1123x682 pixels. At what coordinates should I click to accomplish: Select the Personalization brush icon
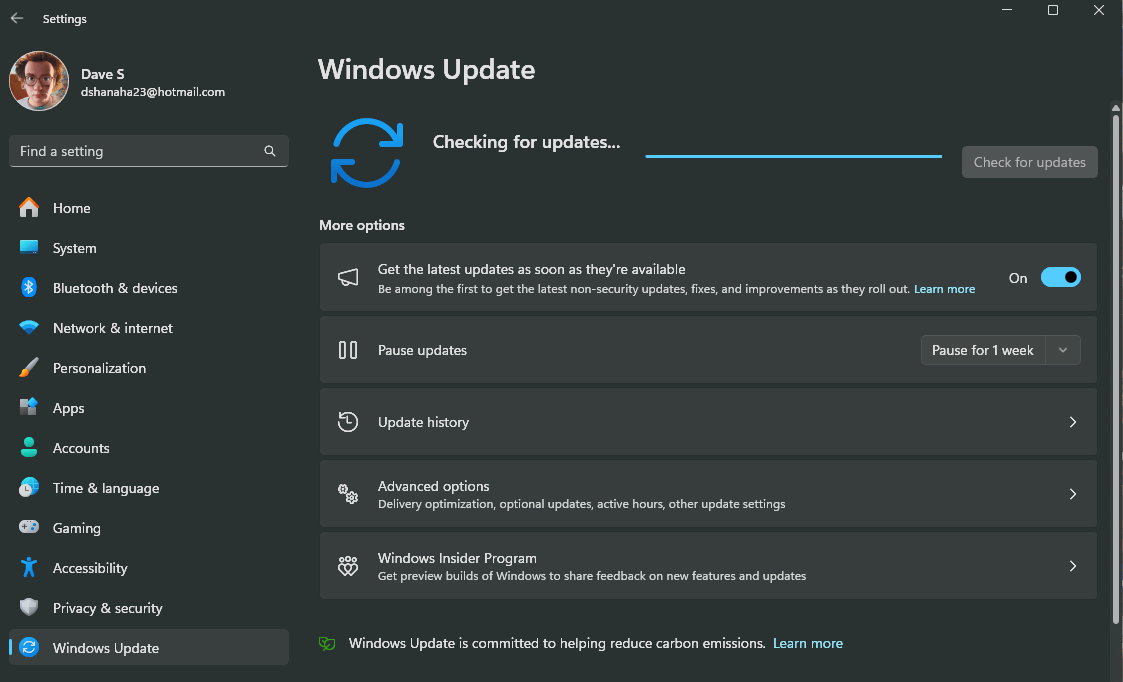click(28, 367)
